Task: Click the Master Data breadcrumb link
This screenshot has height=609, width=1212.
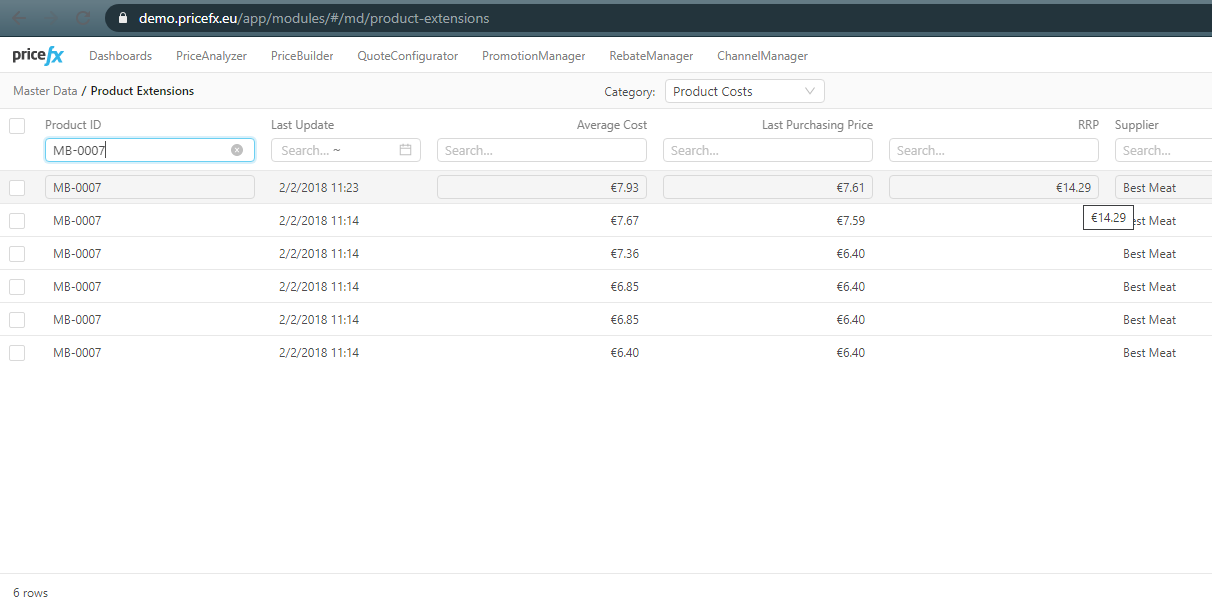Action: click(x=45, y=91)
